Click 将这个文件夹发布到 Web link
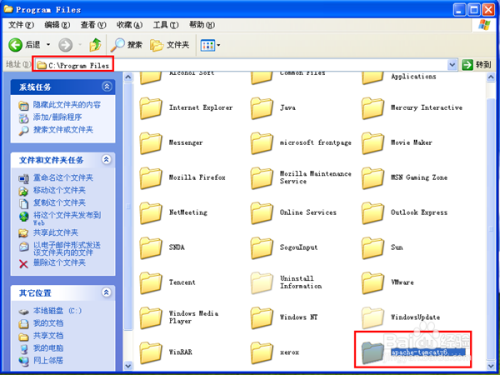 (x=67, y=218)
